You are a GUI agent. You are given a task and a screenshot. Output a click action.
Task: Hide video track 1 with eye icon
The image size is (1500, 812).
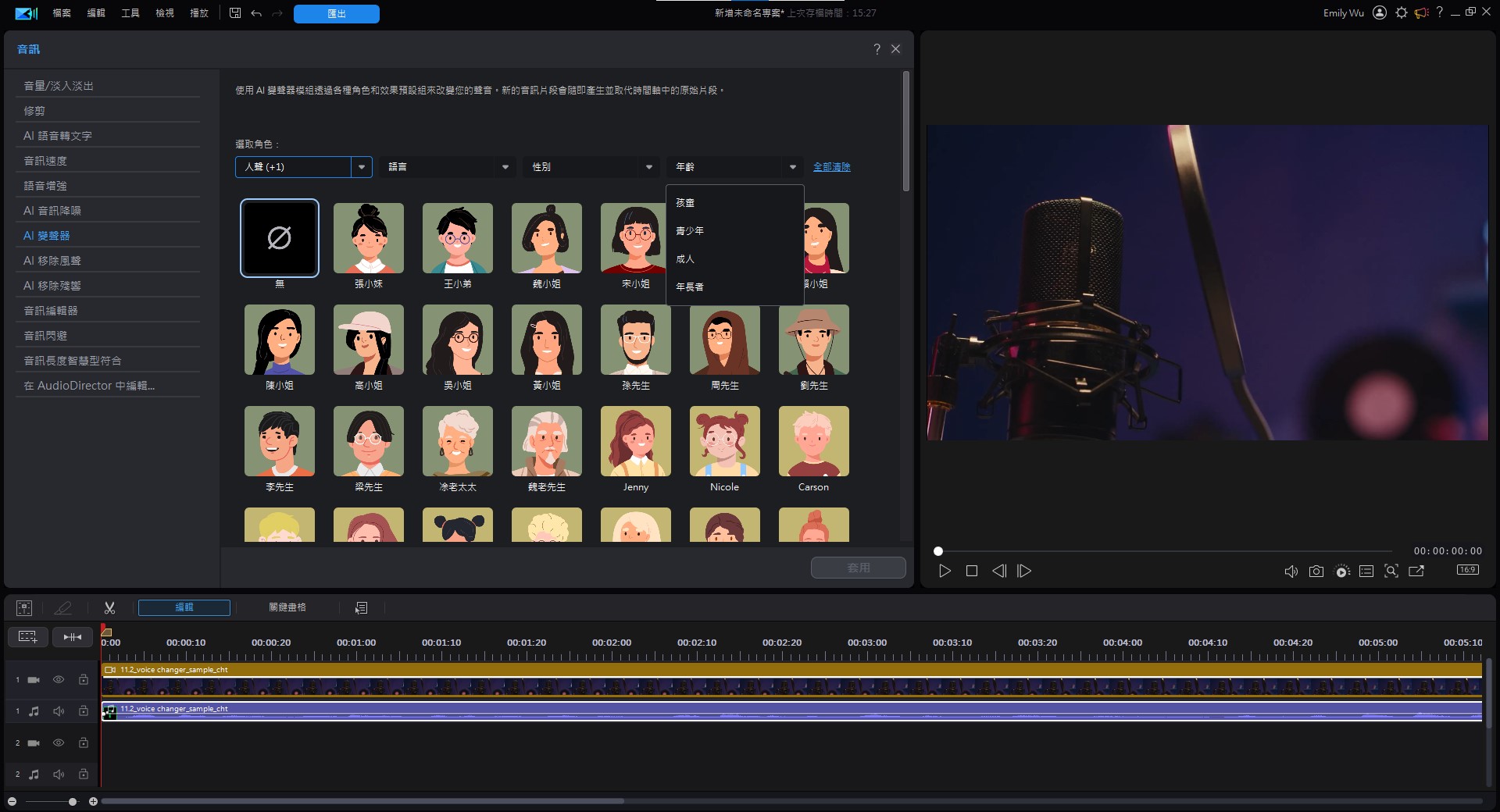(59, 680)
